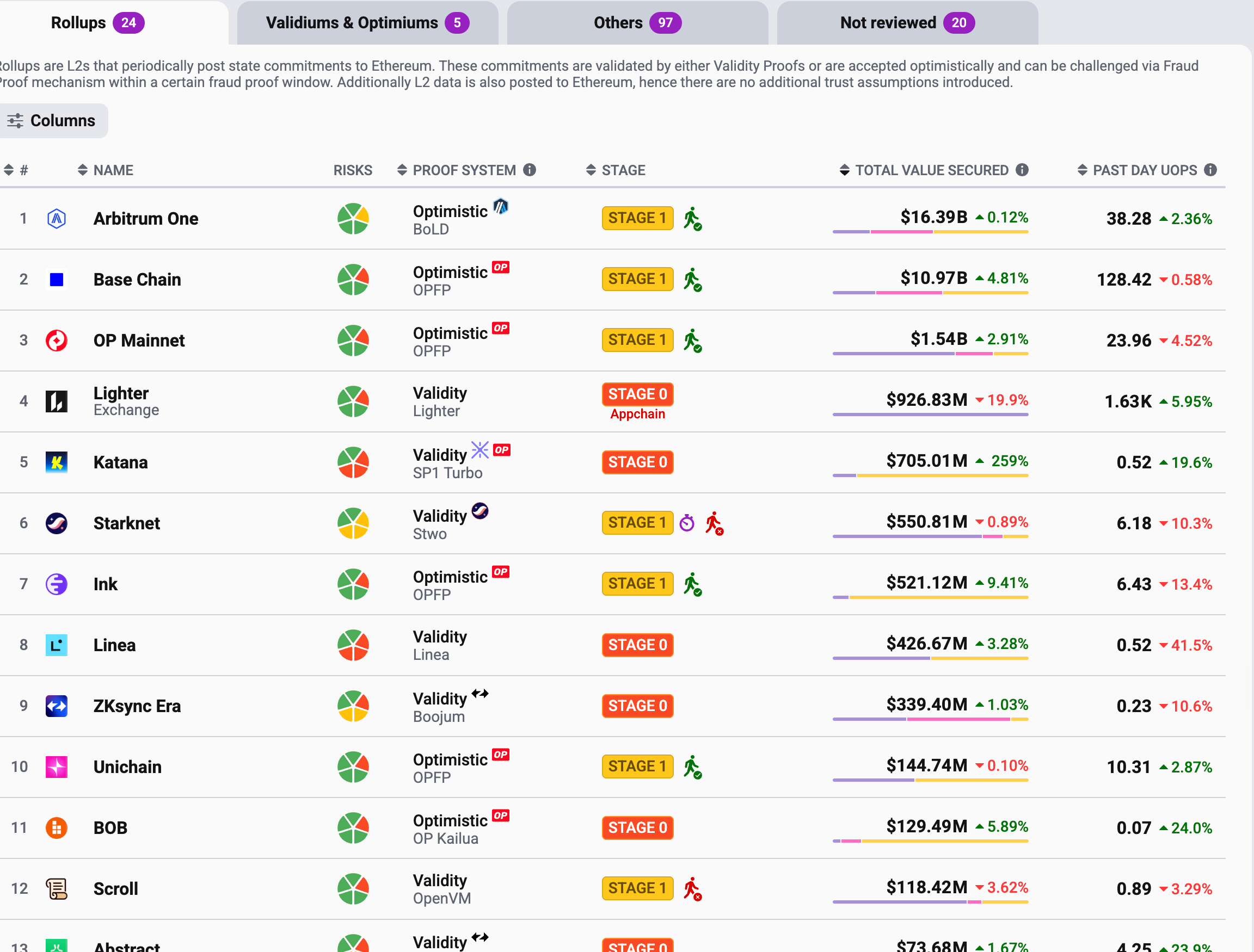Click the red walker icon in Starknet stage
This screenshot has width=1254, height=952.
pyautogui.click(x=714, y=523)
